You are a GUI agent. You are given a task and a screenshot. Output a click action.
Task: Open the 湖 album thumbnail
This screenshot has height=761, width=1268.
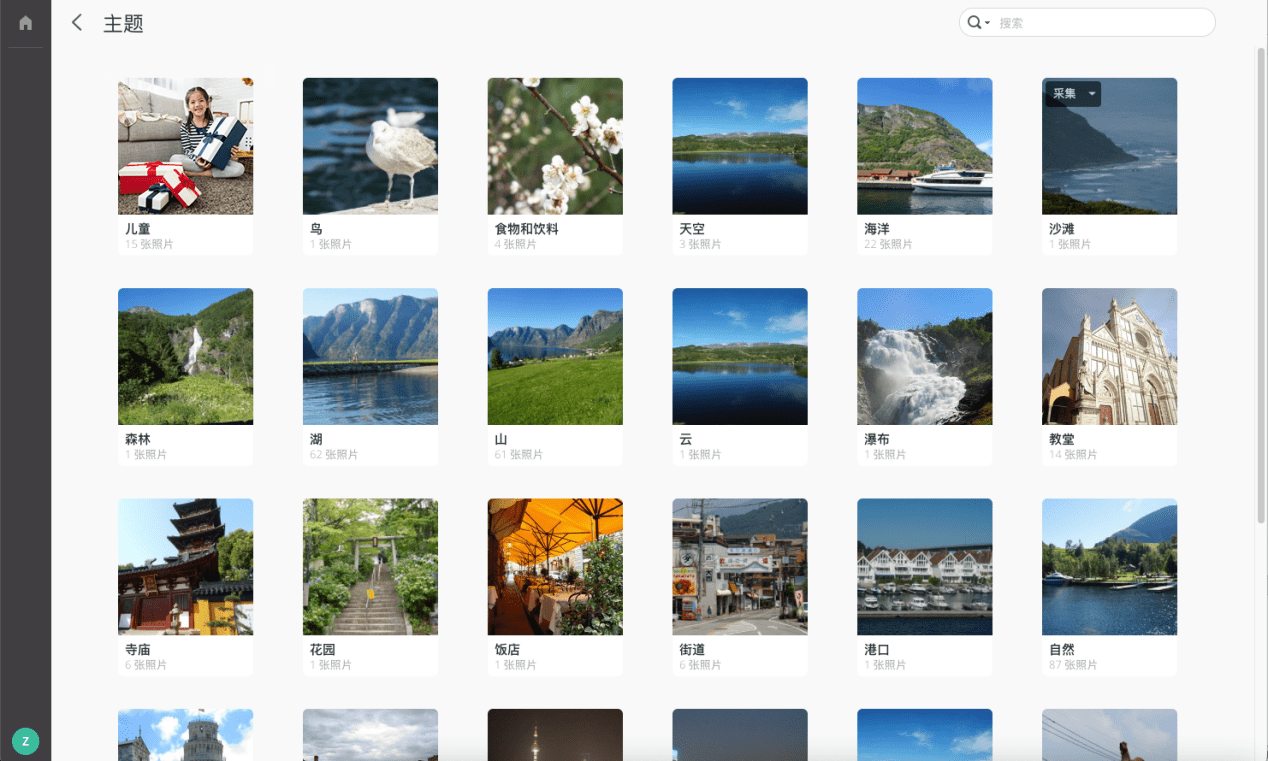370,357
